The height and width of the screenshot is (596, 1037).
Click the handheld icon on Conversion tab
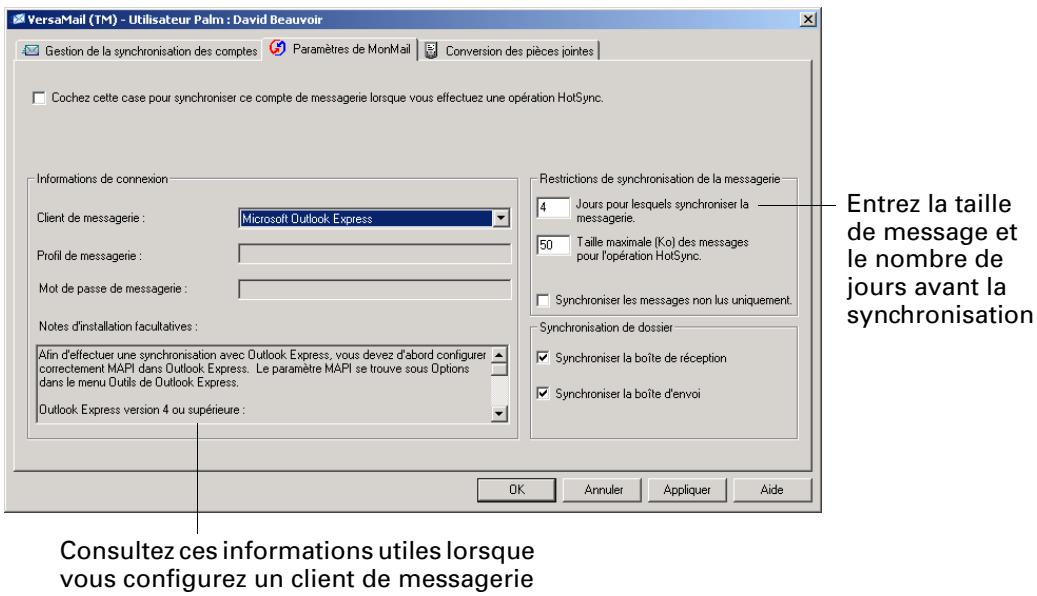coord(431,50)
